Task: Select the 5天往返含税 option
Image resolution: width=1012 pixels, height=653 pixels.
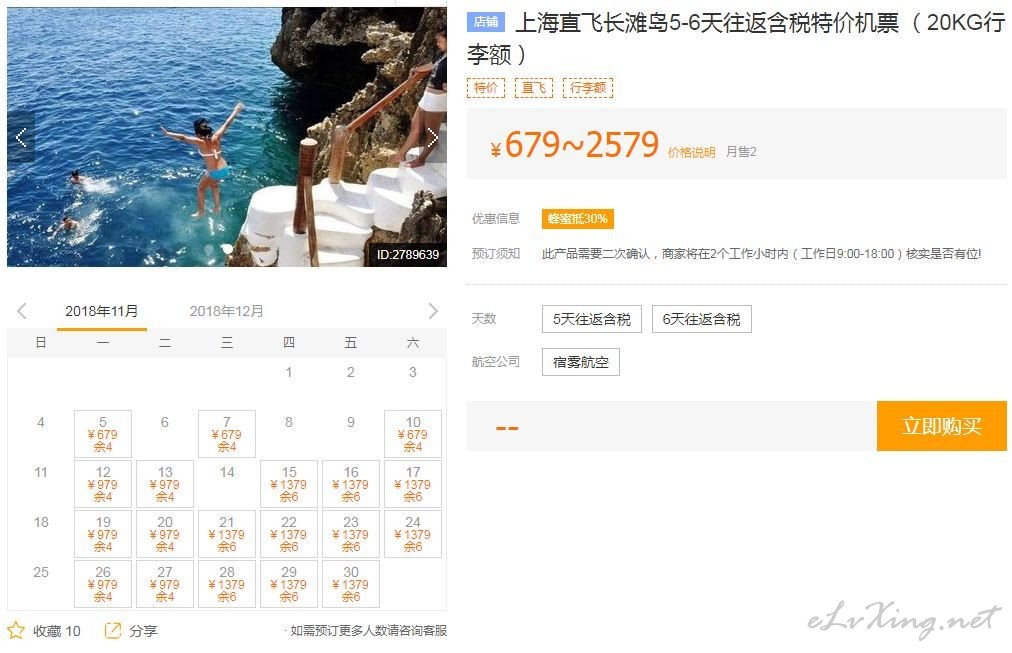Action: point(592,319)
